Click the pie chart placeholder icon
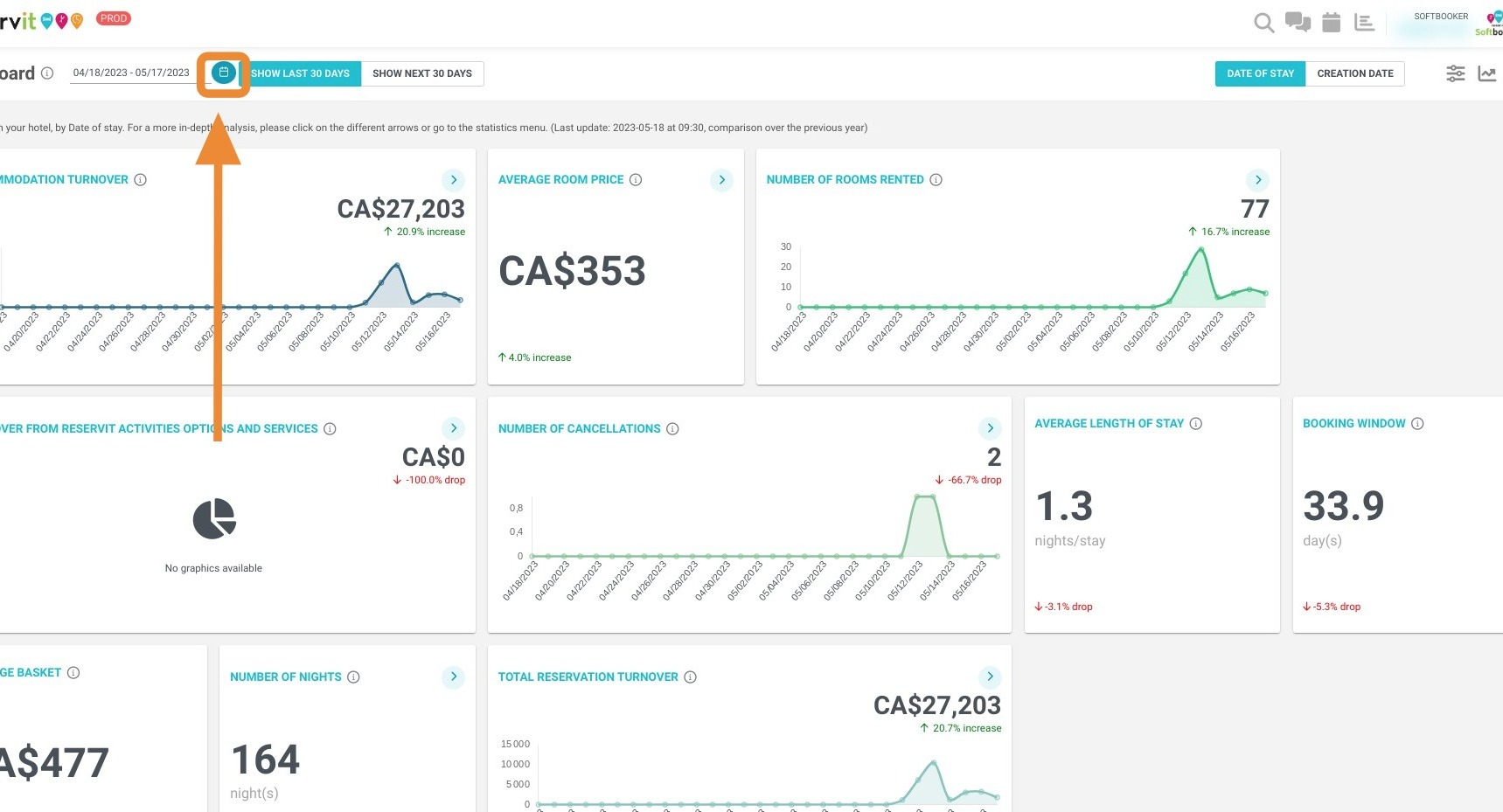 pos(214,519)
